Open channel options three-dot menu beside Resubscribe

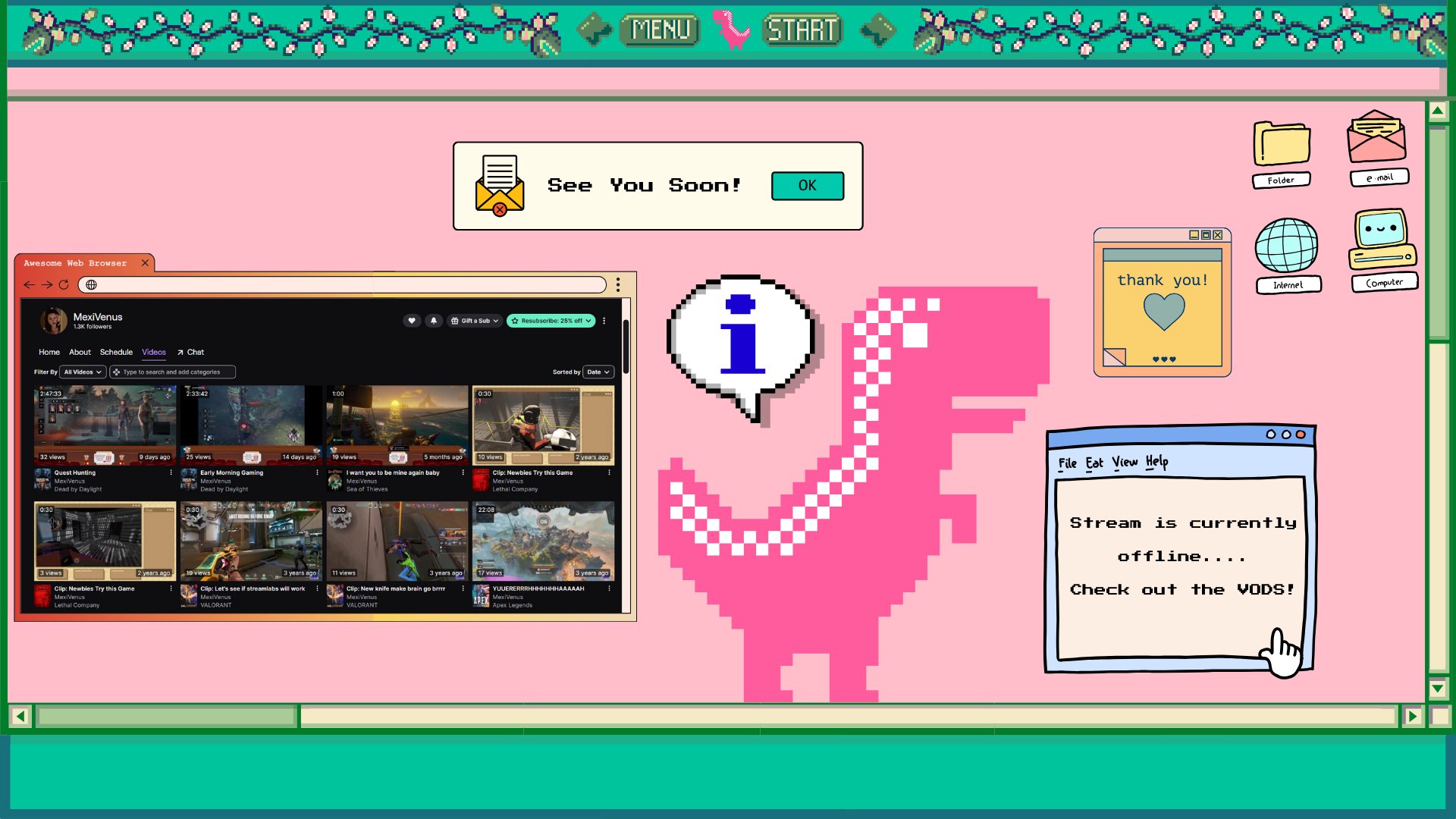point(604,321)
